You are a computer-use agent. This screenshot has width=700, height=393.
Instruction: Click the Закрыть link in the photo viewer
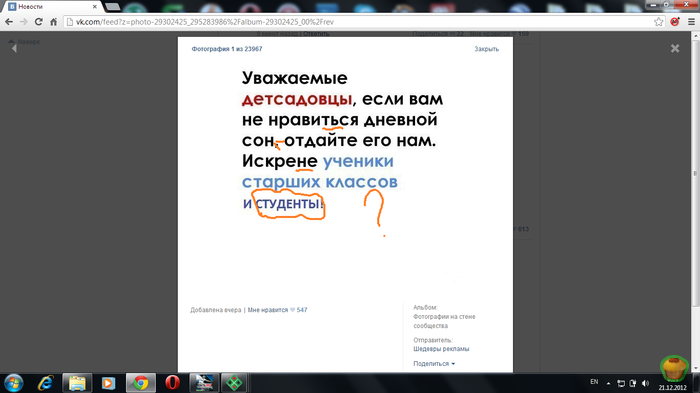coord(487,49)
